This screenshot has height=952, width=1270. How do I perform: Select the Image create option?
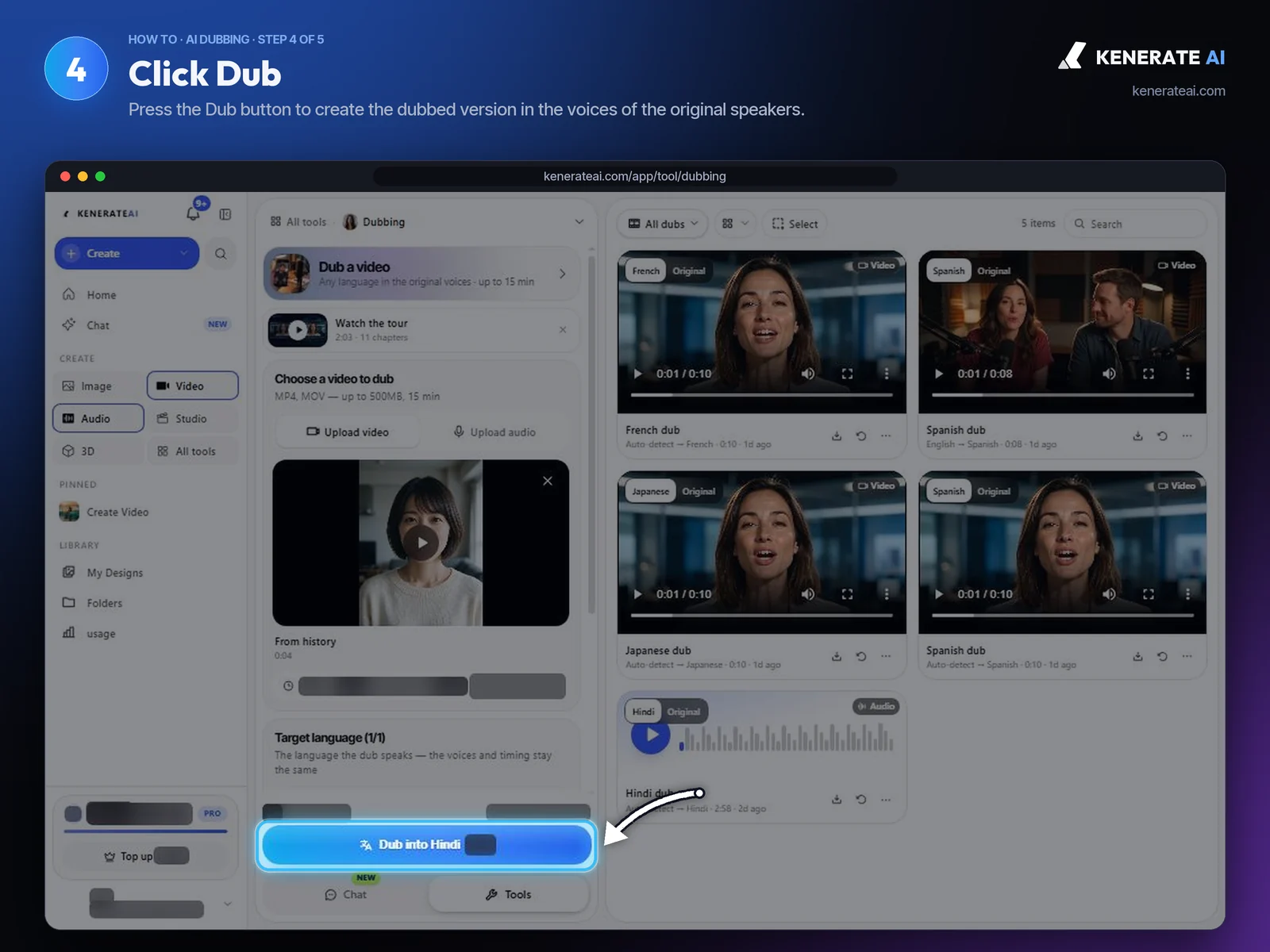click(x=98, y=386)
